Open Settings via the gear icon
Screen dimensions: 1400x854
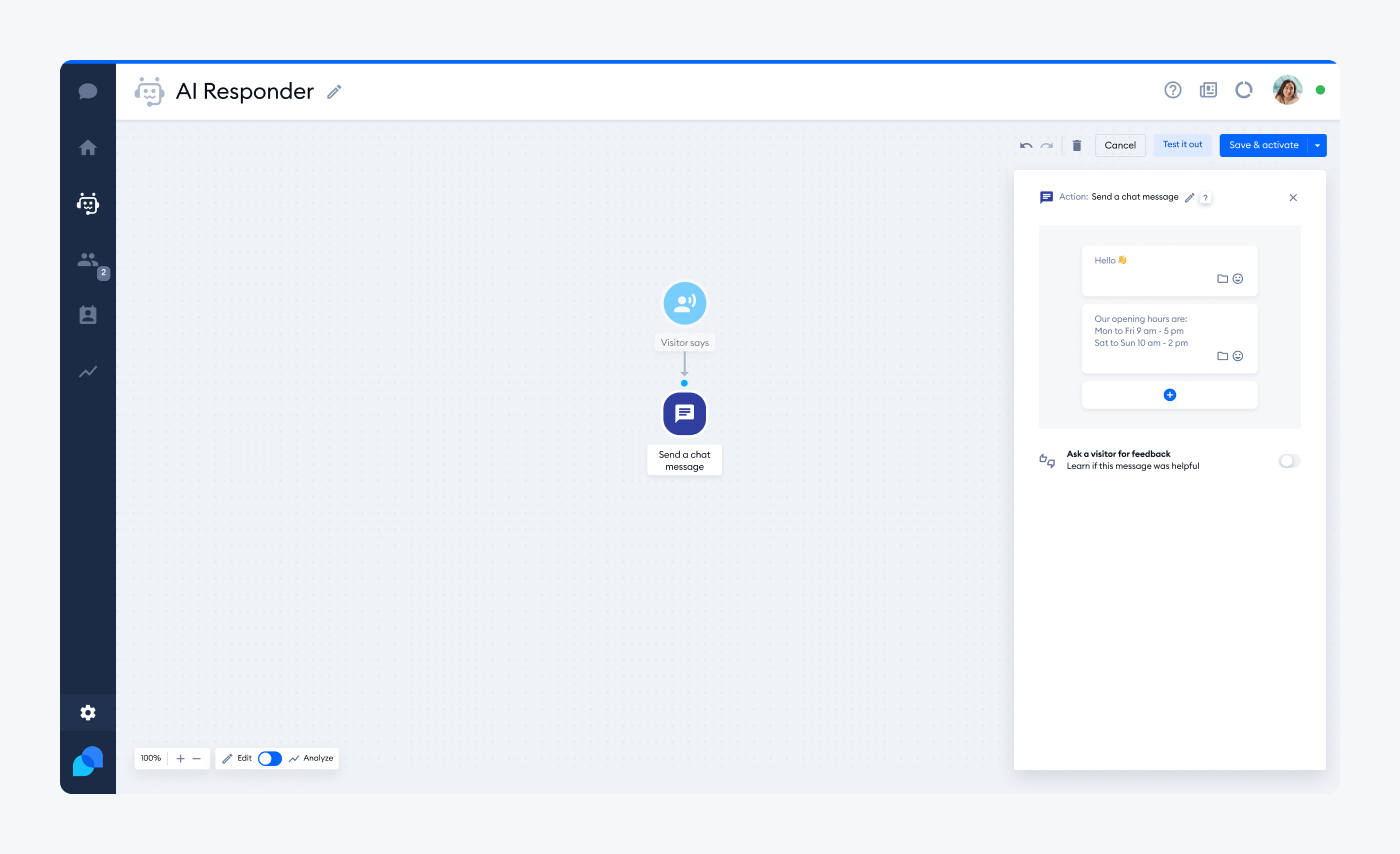88,713
